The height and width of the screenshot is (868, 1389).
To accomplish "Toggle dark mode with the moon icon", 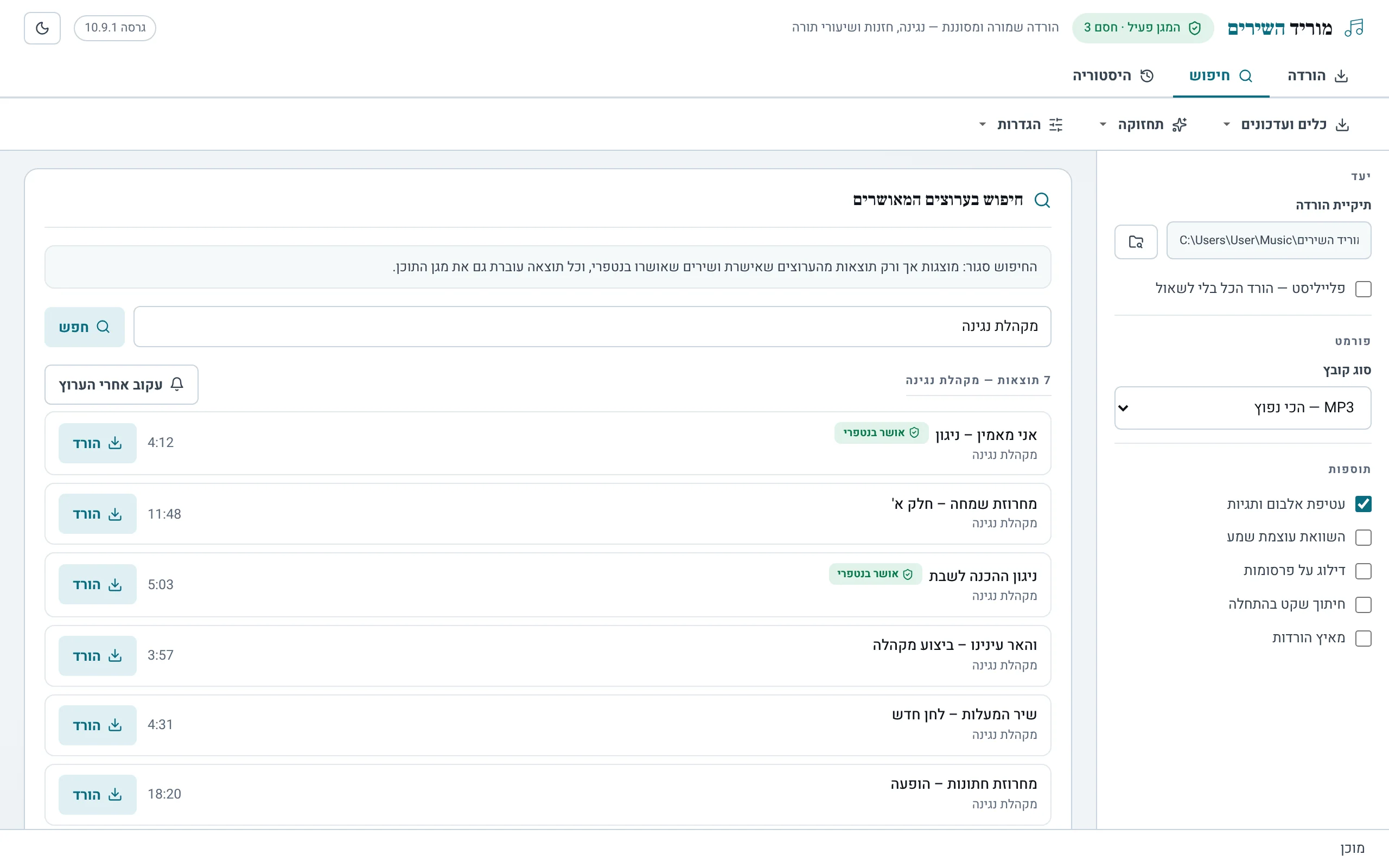I will (42, 28).
